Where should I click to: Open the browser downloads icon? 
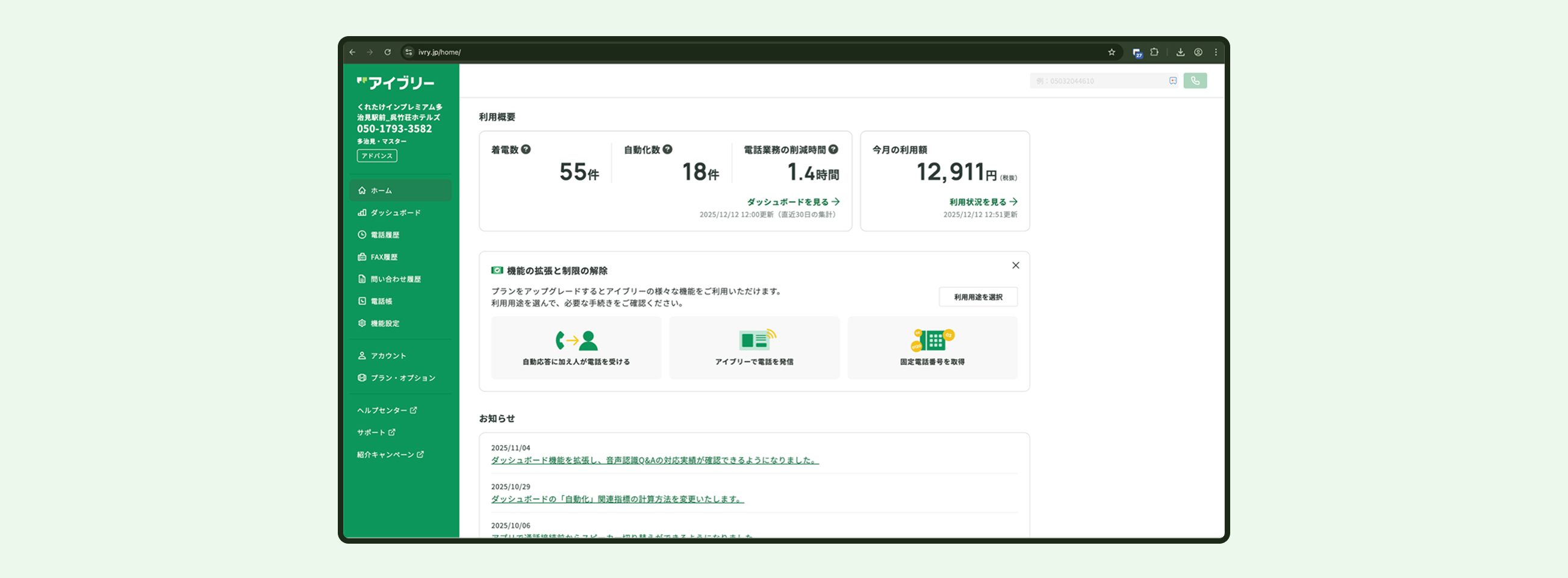pyautogui.click(x=1180, y=52)
